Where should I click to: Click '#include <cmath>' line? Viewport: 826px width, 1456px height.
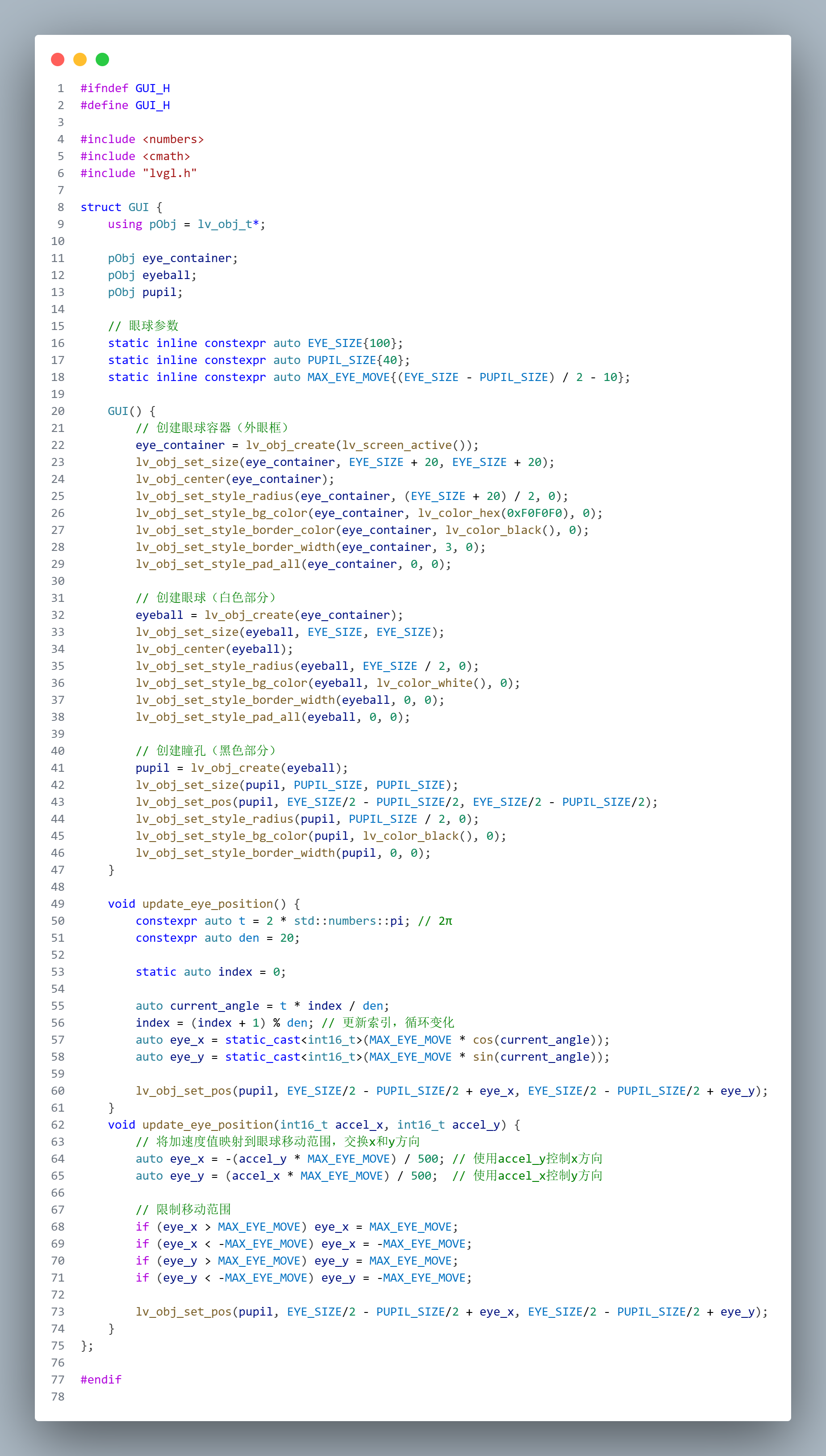click(135, 157)
